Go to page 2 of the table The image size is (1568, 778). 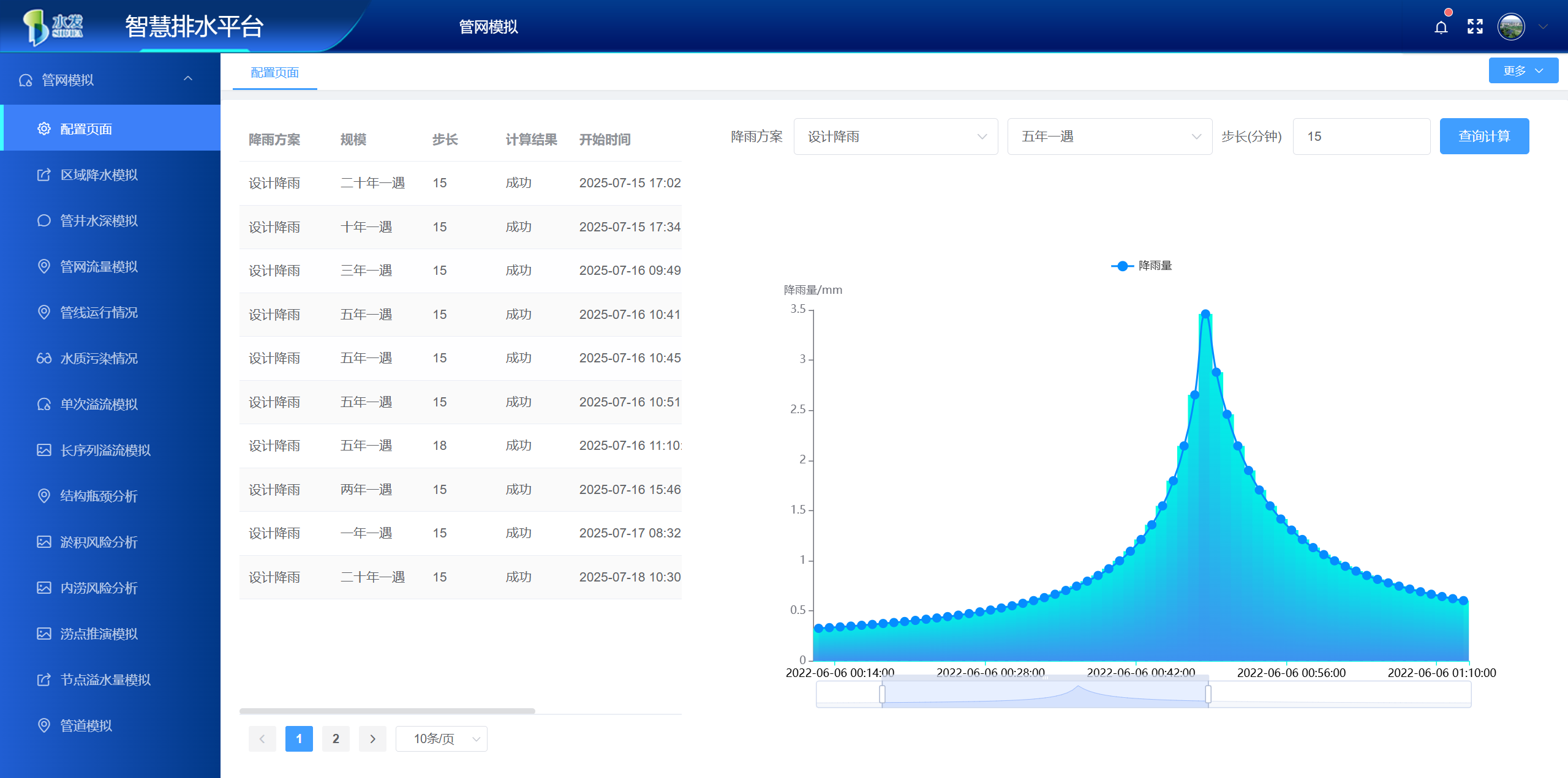[336, 739]
